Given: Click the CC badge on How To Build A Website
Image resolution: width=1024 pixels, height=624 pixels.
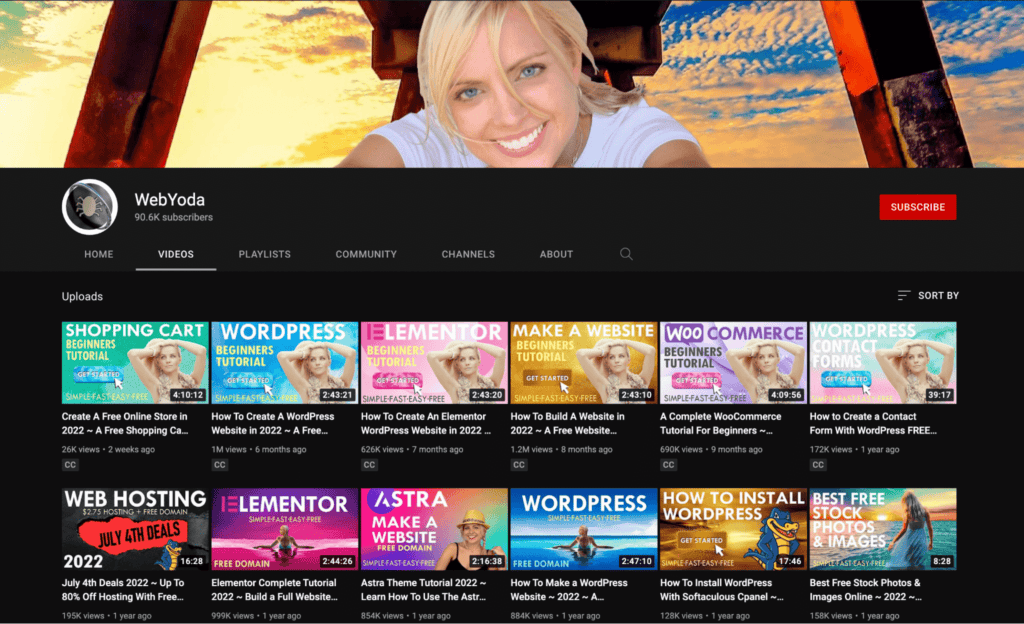Looking at the screenshot, I should (x=517, y=464).
